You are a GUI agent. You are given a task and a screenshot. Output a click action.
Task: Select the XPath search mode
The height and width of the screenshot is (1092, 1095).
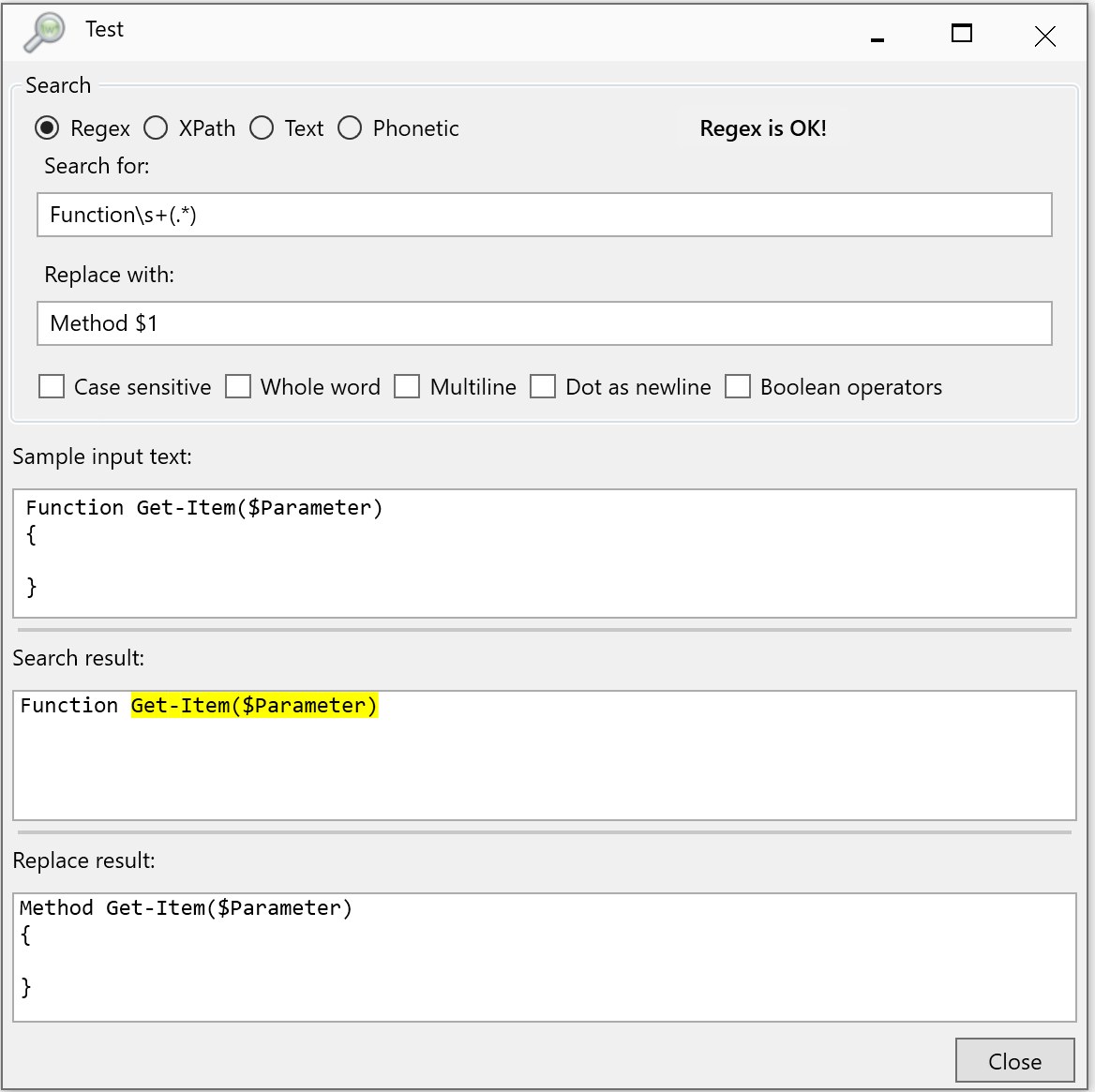(x=157, y=128)
